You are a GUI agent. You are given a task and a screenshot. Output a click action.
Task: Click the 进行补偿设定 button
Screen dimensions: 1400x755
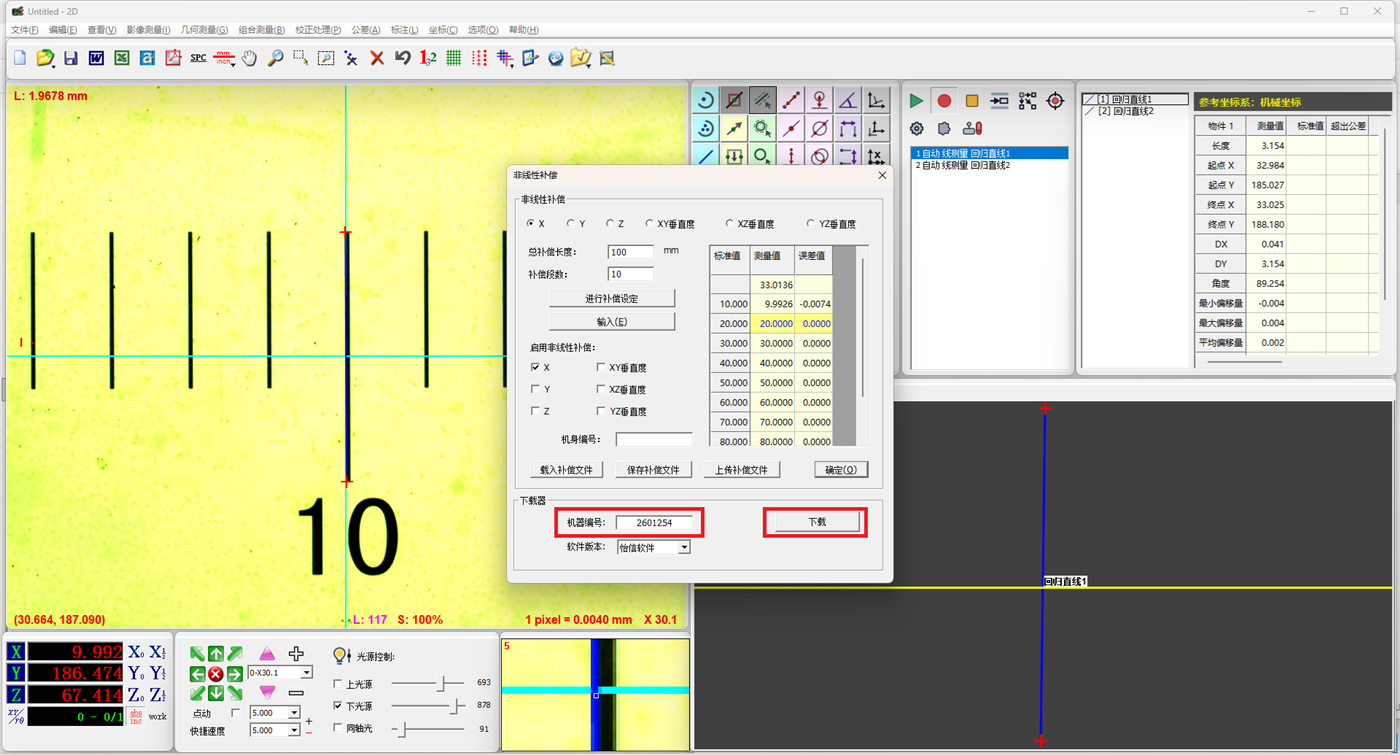point(612,298)
